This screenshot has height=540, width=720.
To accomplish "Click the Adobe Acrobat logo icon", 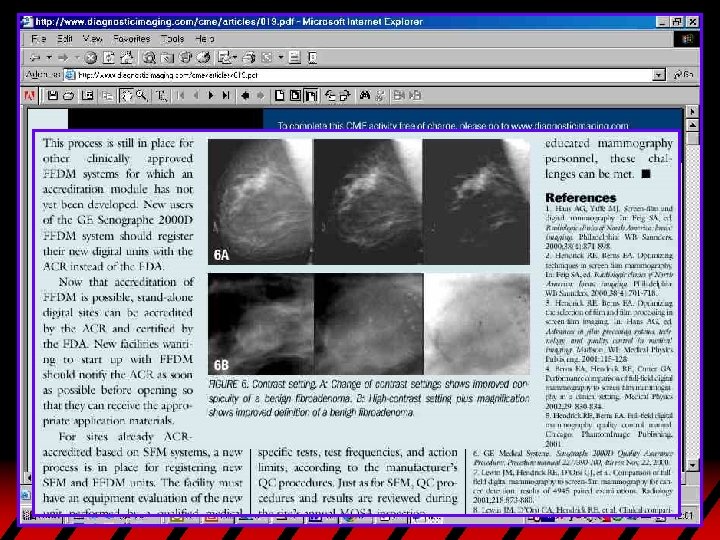I will tap(29, 96).
